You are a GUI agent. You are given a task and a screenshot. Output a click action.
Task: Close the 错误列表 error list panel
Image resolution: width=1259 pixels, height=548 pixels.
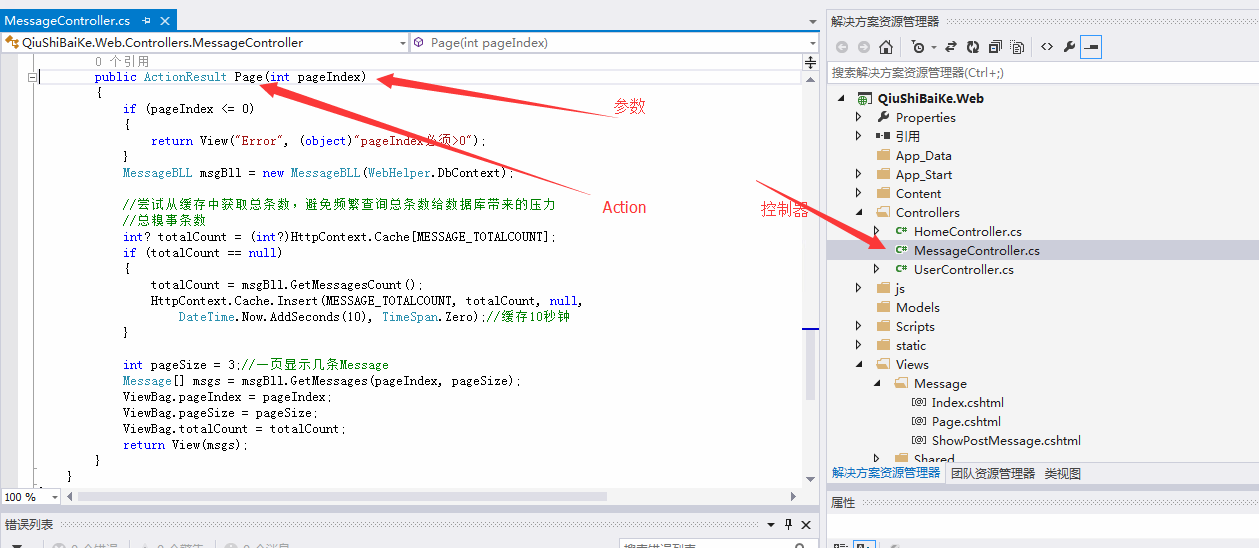[x=806, y=524]
